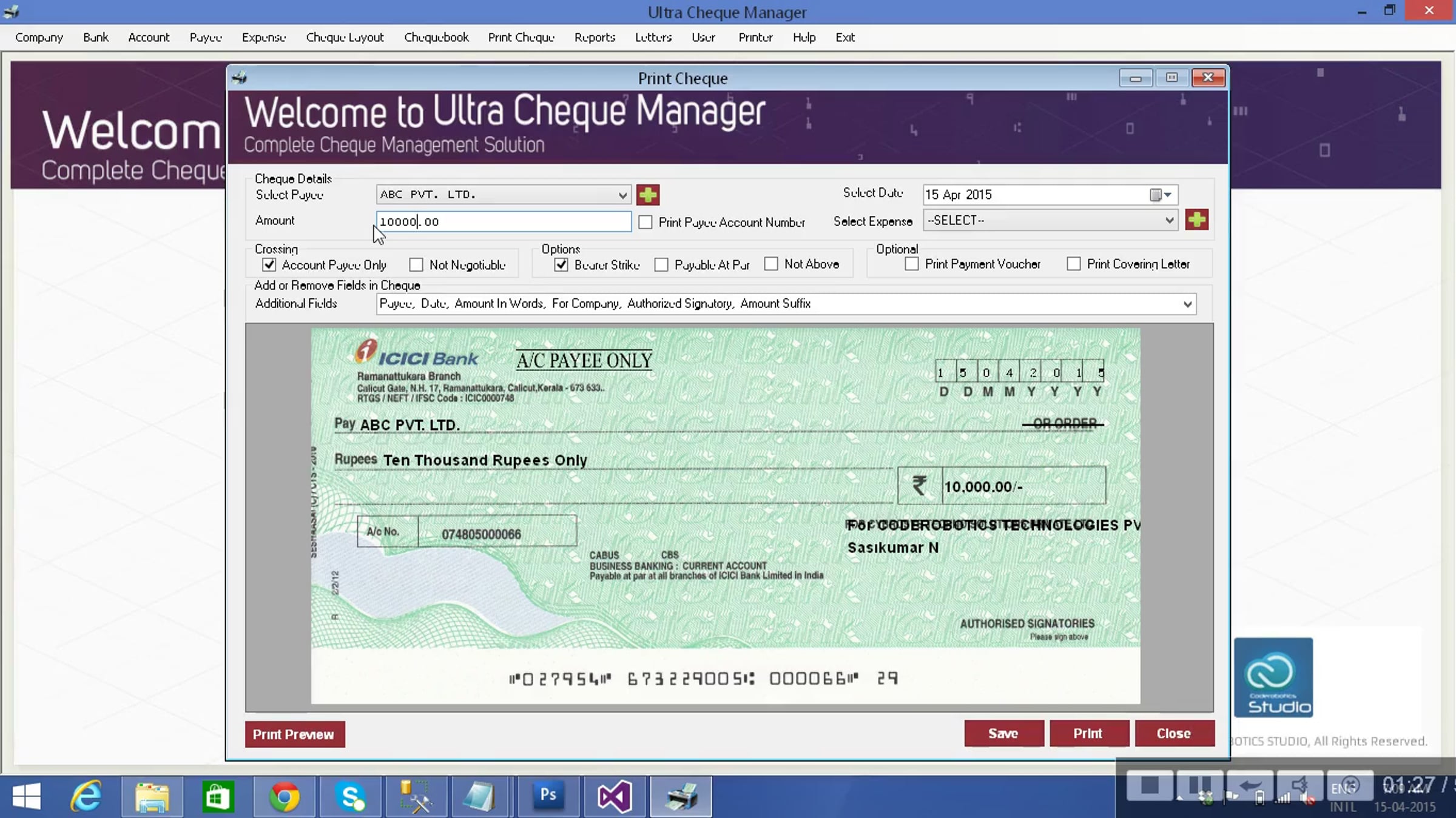Uncheck Account Payee Only crossing
The image size is (1456, 818).
[x=269, y=265]
